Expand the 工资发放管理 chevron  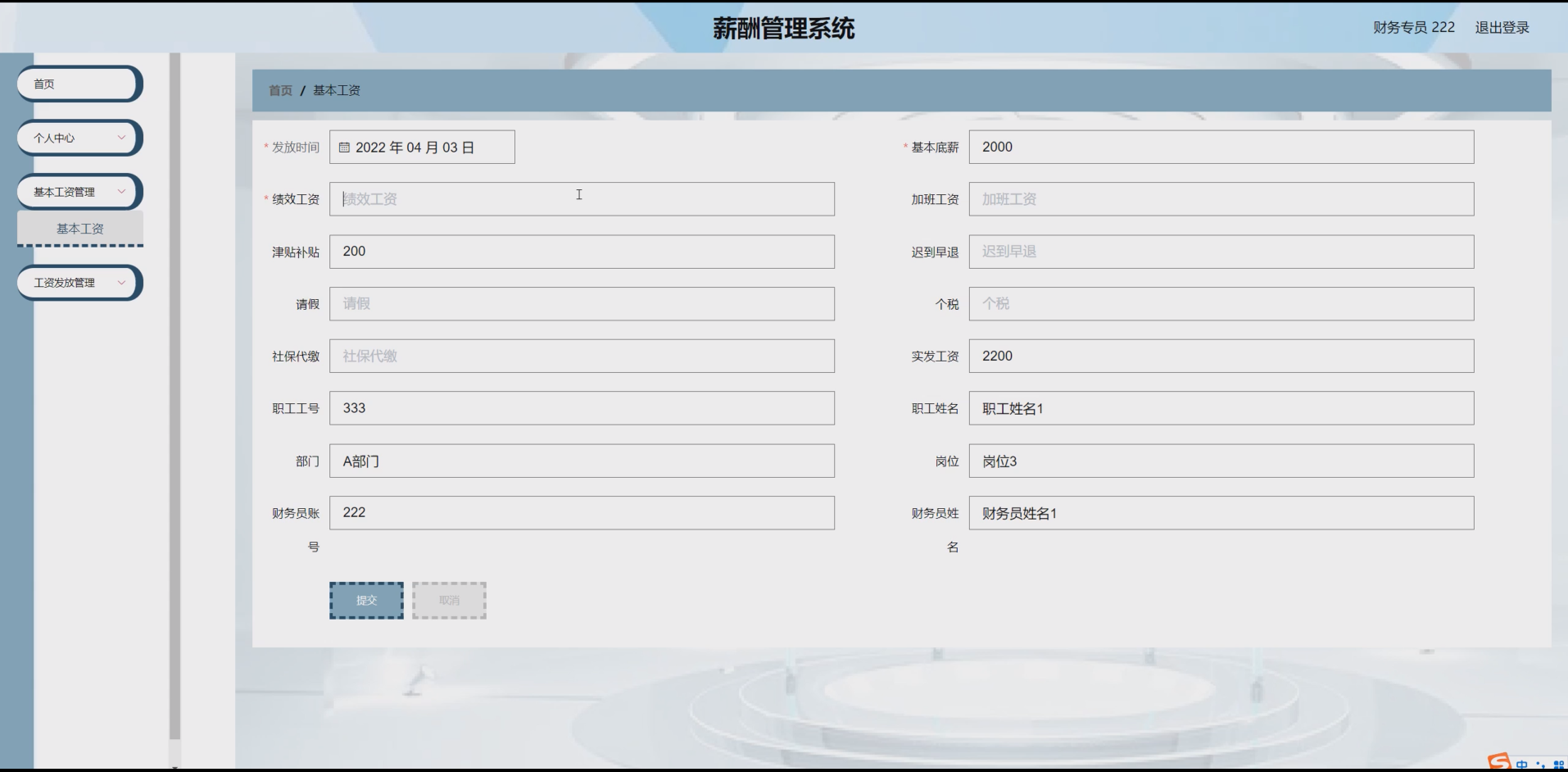[121, 283]
